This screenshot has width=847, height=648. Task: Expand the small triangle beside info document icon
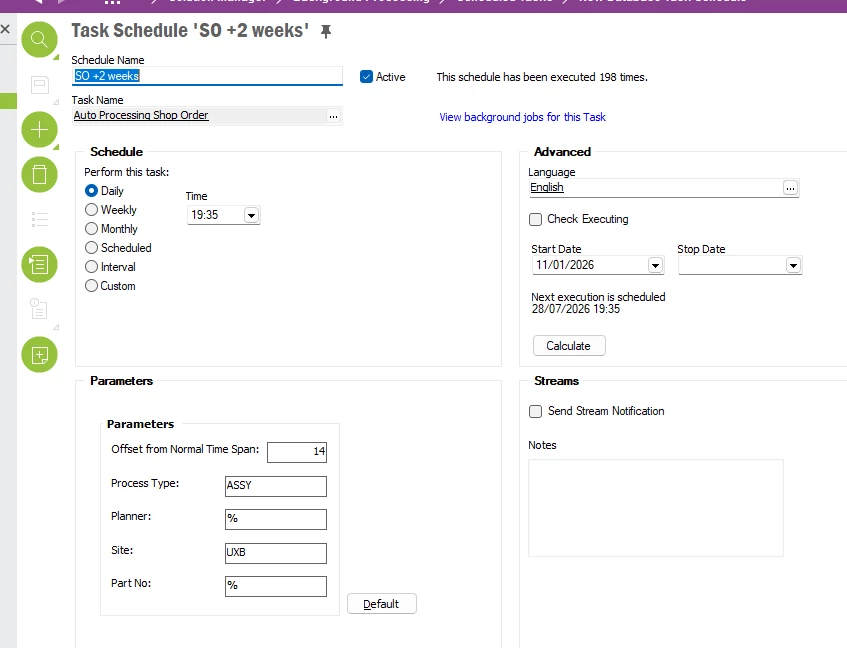point(56,327)
